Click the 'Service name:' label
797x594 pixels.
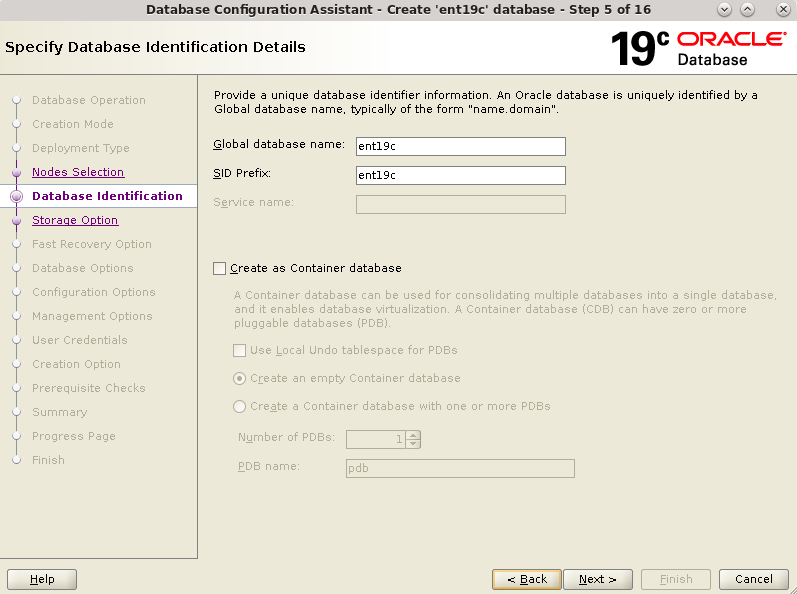pos(253,202)
